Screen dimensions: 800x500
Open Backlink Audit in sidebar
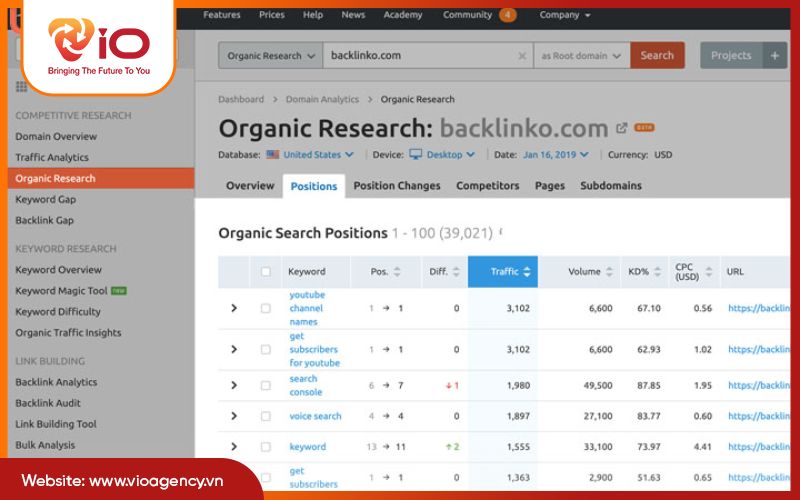(48, 403)
